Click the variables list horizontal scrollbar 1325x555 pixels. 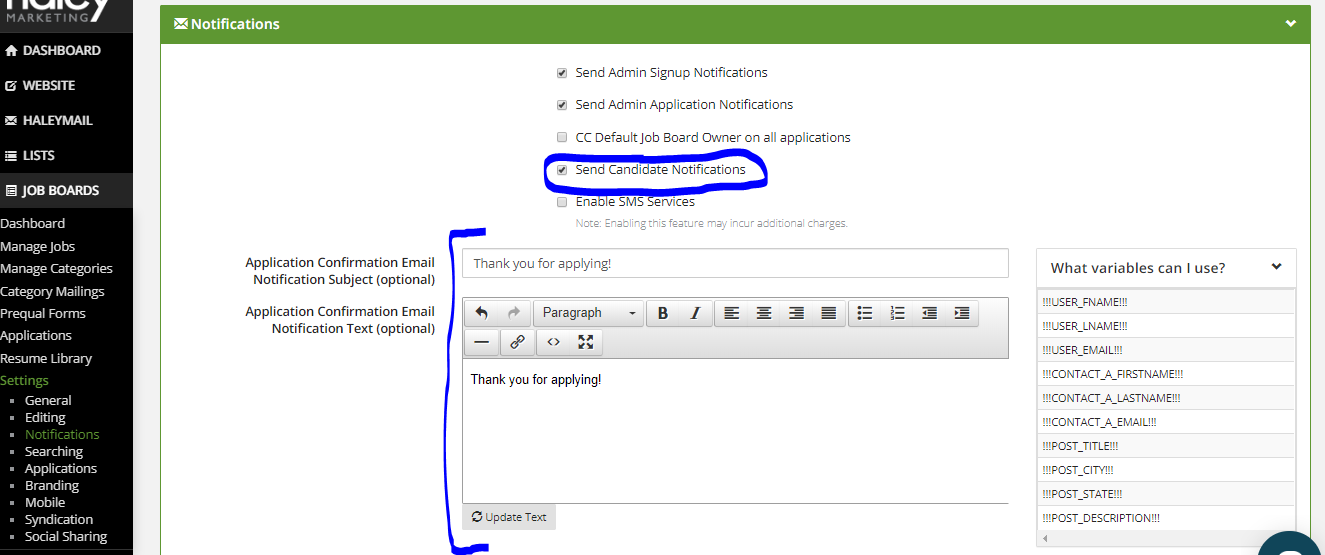[1165, 538]
